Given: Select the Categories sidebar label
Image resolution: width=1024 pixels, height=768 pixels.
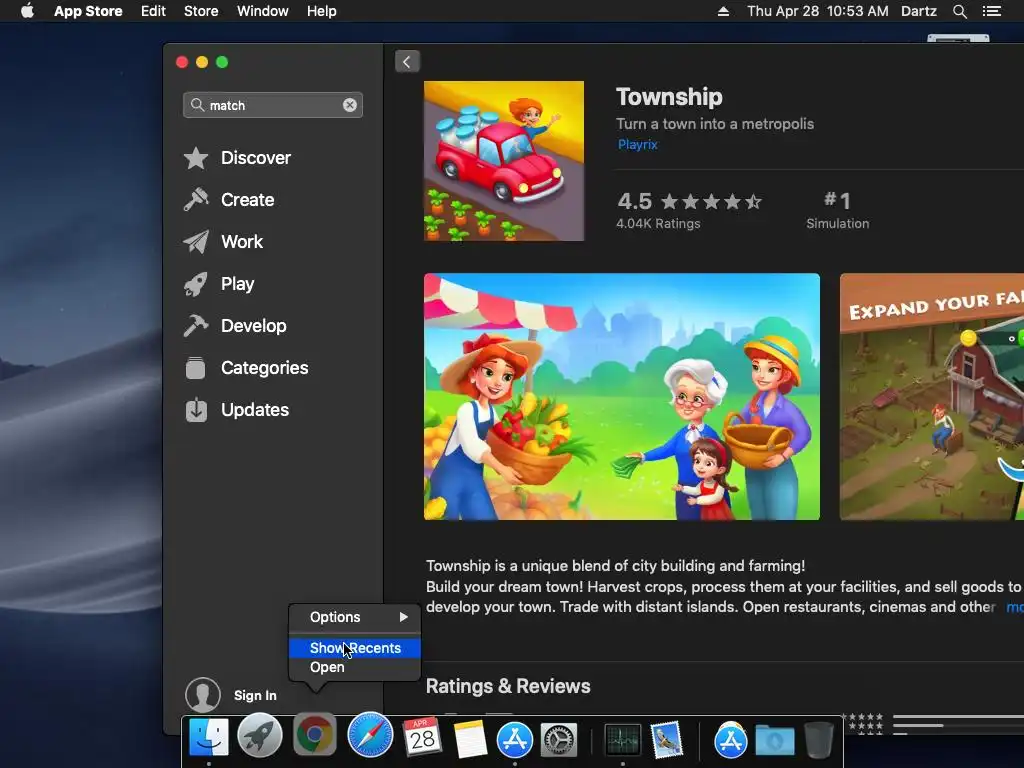Looking at the screenshot, I should click(x=264, y=368).
